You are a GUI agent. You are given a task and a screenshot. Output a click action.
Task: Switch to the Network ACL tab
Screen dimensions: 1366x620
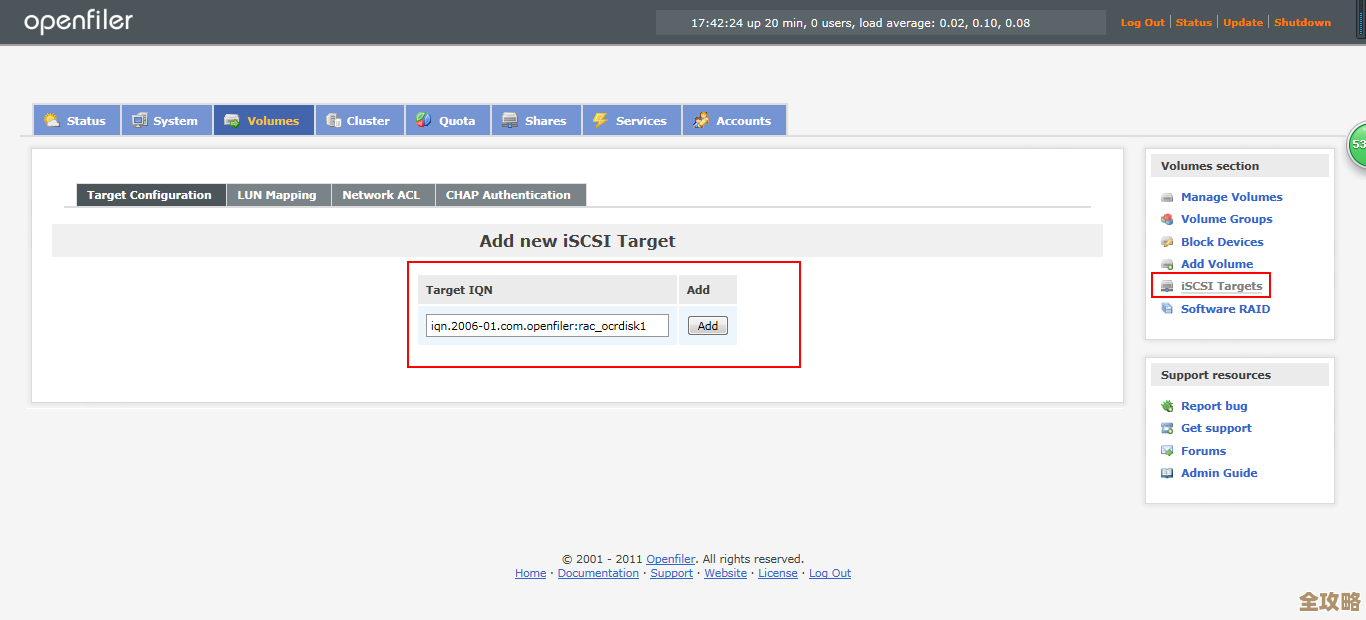click(x=382, y=194)
